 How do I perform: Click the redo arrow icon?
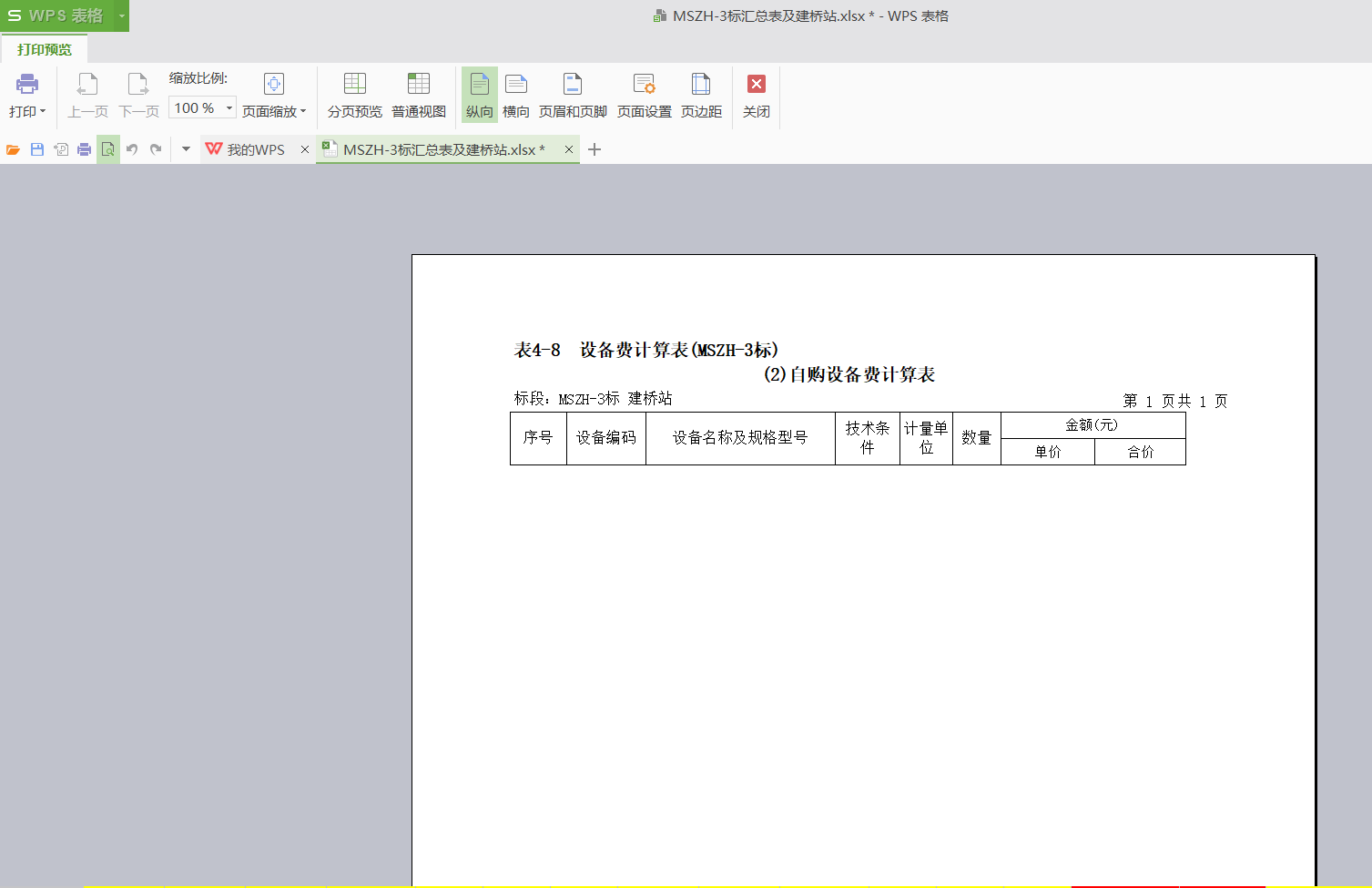click(x=156, y=149)
